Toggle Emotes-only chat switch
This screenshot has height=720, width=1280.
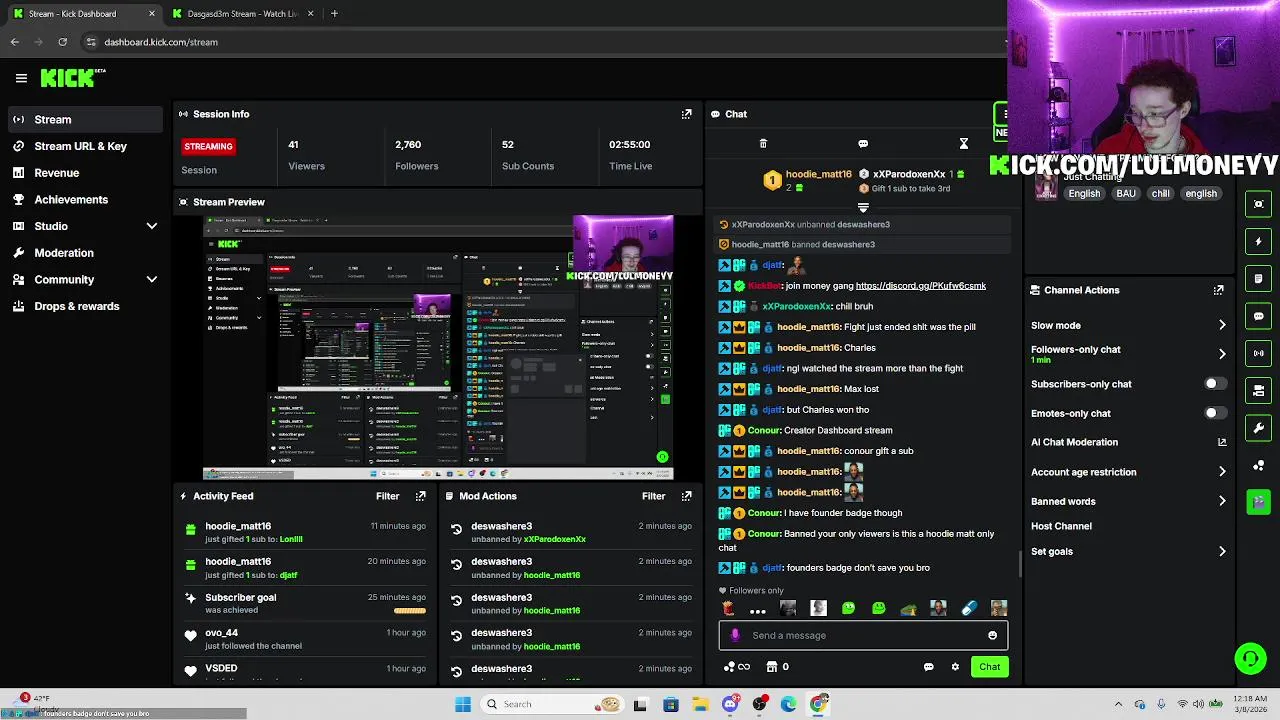pos(1215,413)
